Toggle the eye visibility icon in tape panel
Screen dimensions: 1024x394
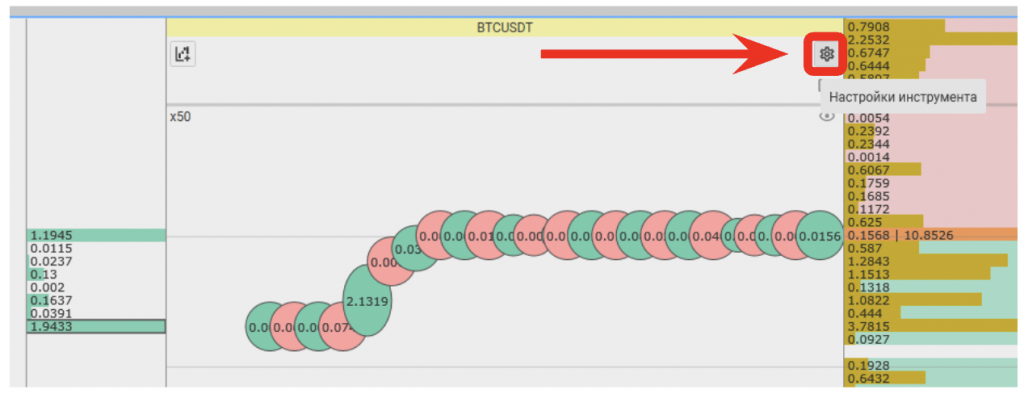pyautogui.click(x=827, y=116)
